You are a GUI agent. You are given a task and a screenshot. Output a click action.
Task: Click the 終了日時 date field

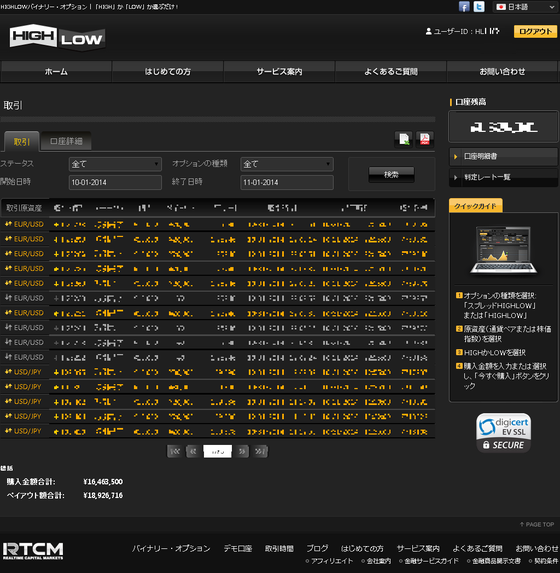pos(287,182)
